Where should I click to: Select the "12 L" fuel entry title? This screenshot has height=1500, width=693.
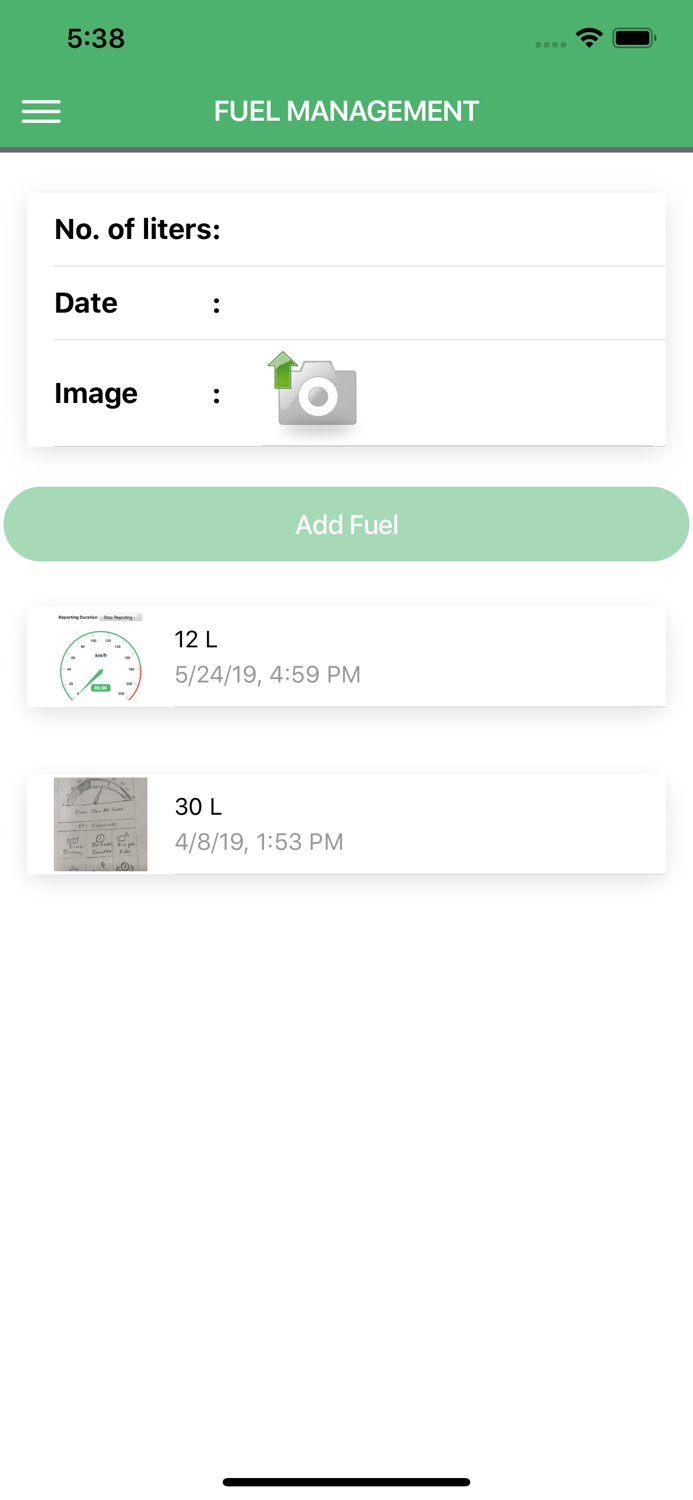click(x=196, y=639)
